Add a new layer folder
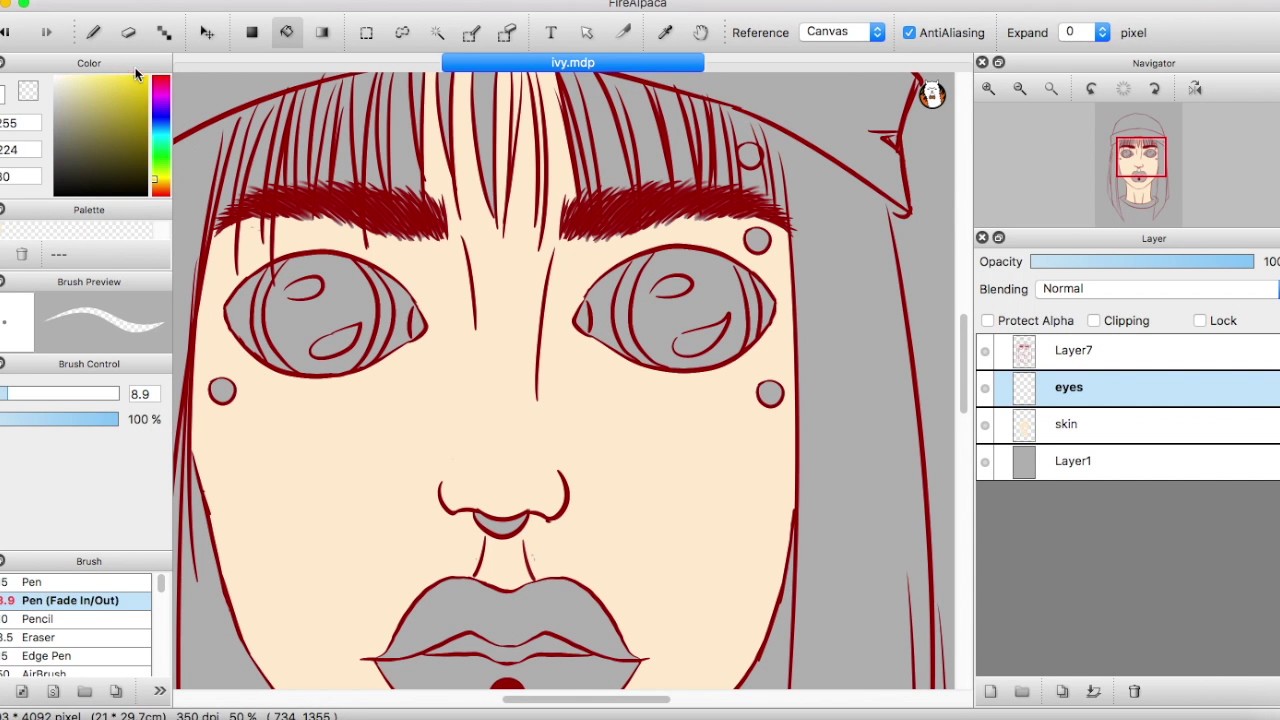 (x=1022, y=691)
